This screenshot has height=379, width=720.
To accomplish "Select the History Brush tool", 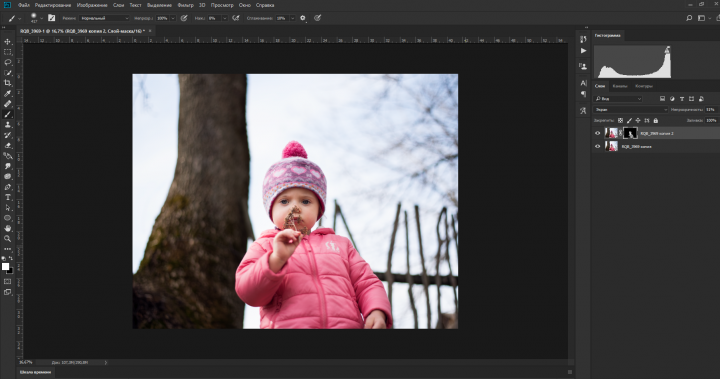I will [8, 135].
